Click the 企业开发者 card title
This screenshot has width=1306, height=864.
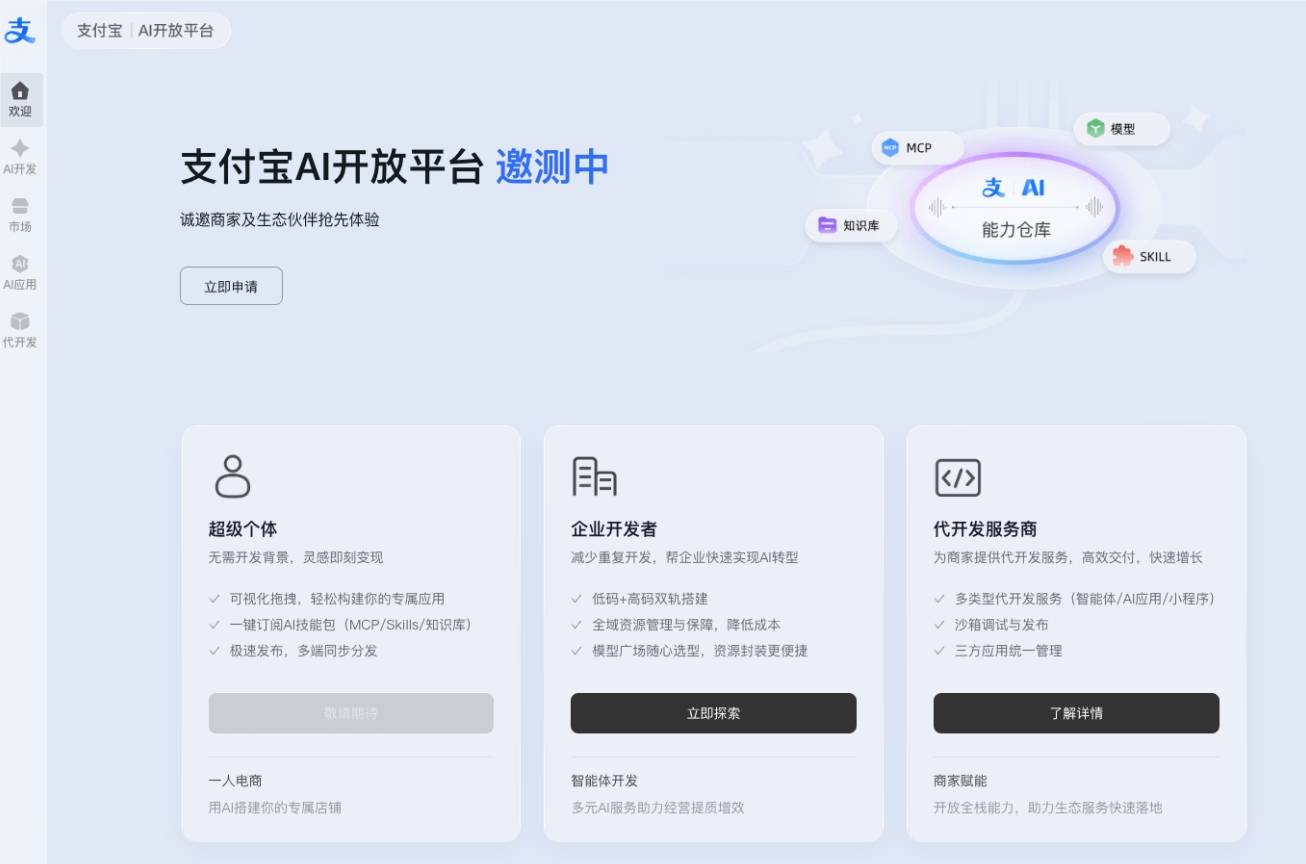(614, 529)
